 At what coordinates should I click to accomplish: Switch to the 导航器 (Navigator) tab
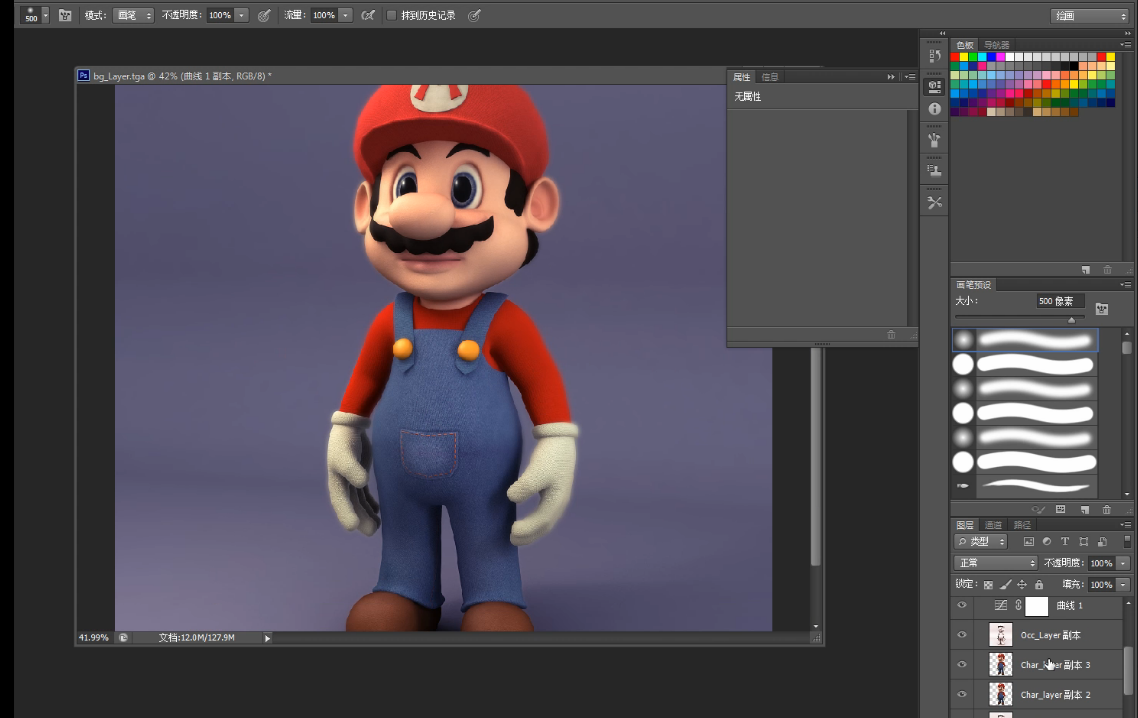click(x=997, y=45)
